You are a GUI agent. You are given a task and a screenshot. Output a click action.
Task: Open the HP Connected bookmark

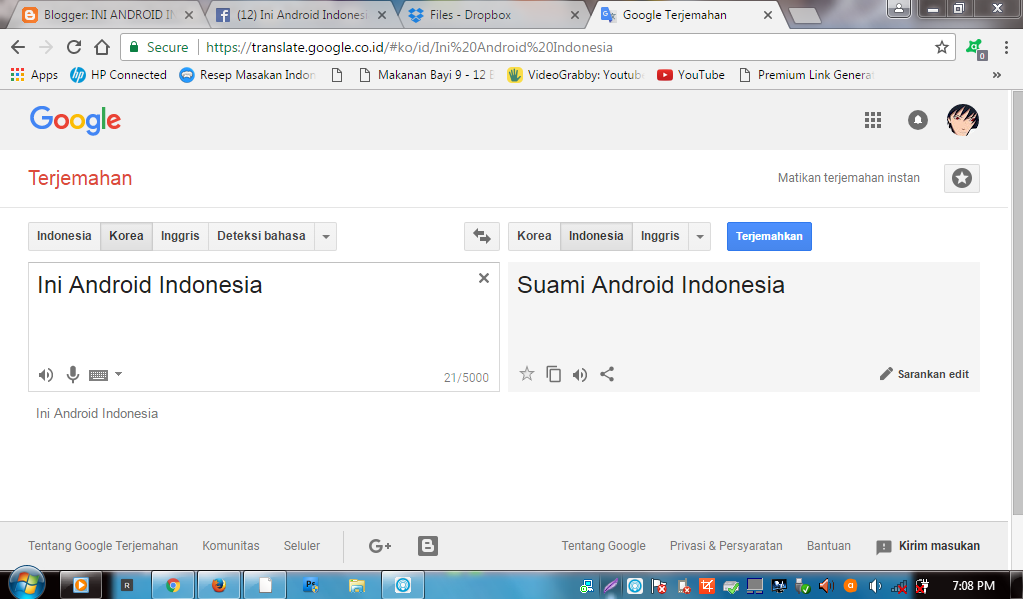click(x=118, y=75)
